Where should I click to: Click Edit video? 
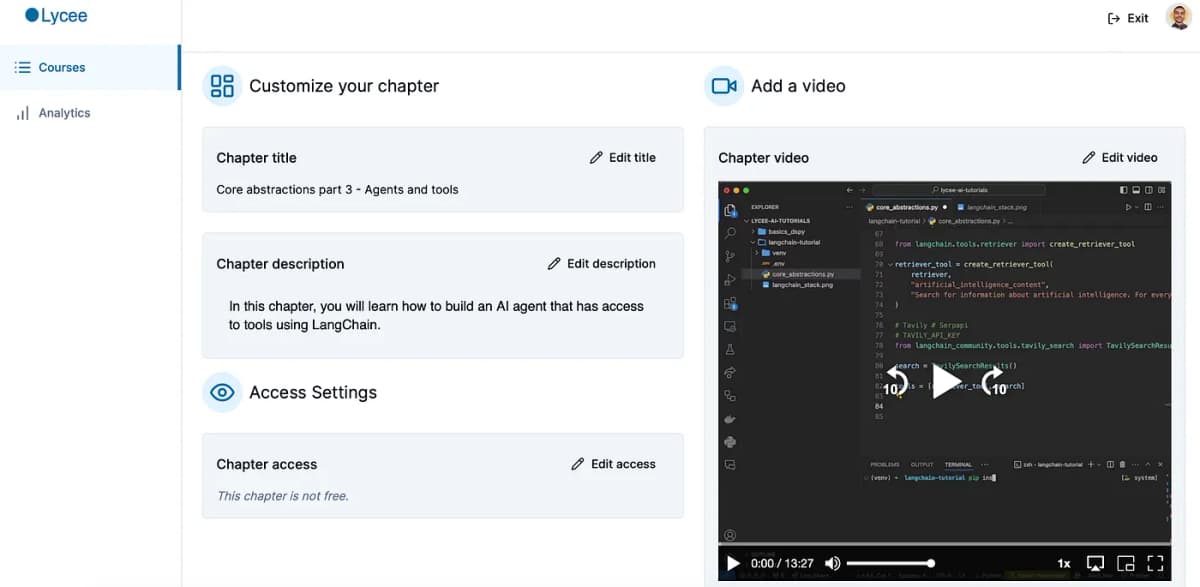(x=1119, y=157)
